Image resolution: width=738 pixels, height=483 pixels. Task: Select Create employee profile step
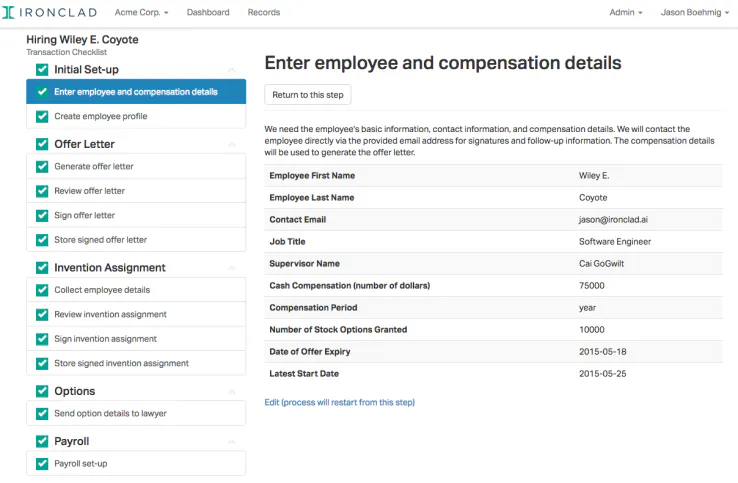click(x=136, y=116)
